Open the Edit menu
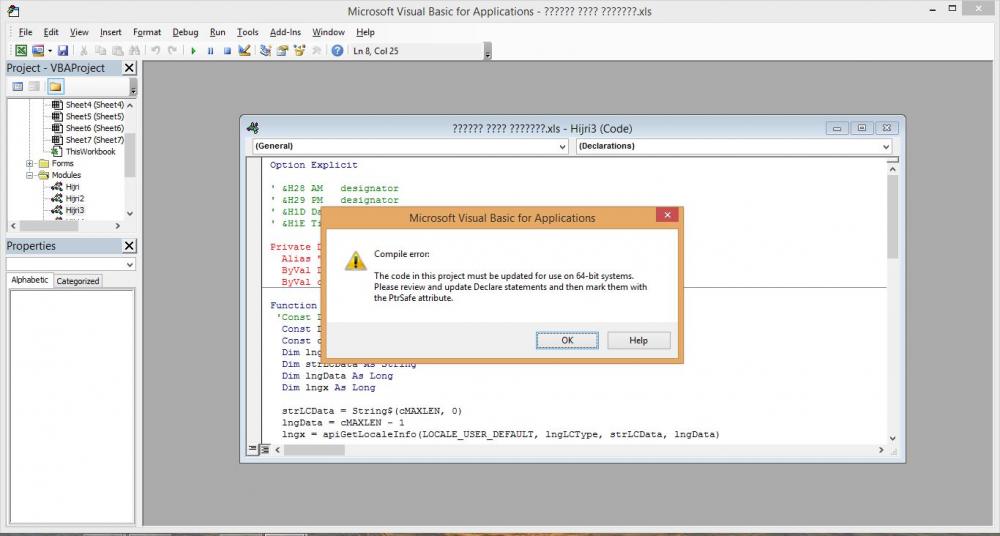The width and height of the screenshot is (1000, 536). coord(51,32)
